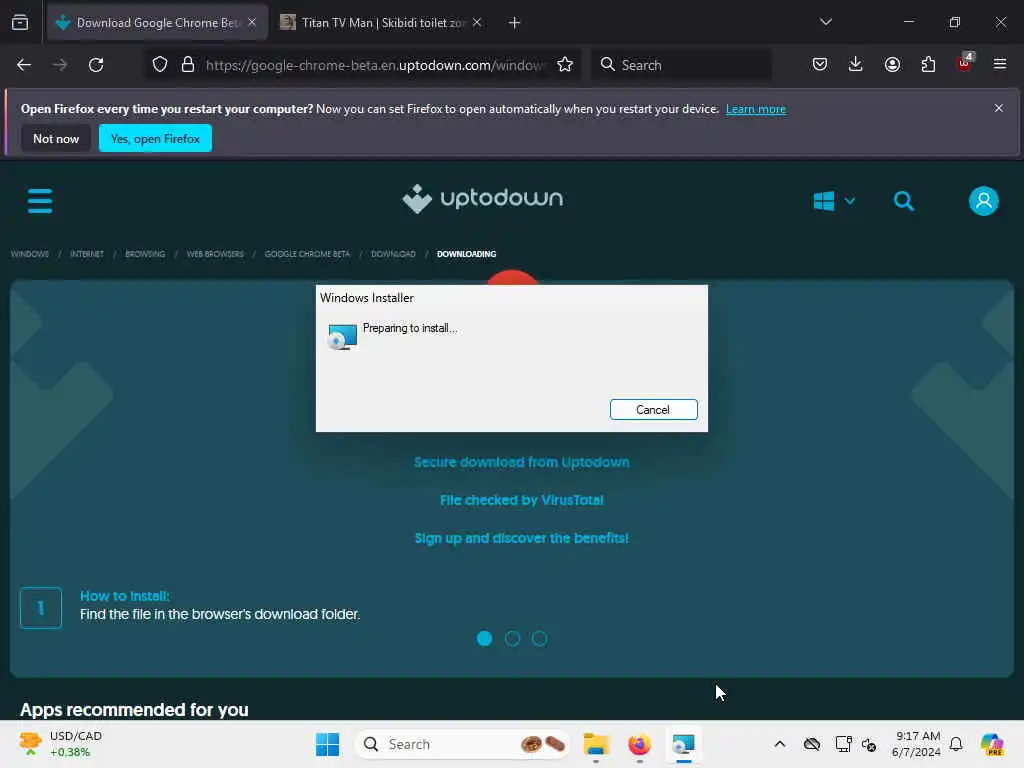This screenshot has height=768, width=1024.
Task: Click the taskbar Search box
Action: pos(461,744)
